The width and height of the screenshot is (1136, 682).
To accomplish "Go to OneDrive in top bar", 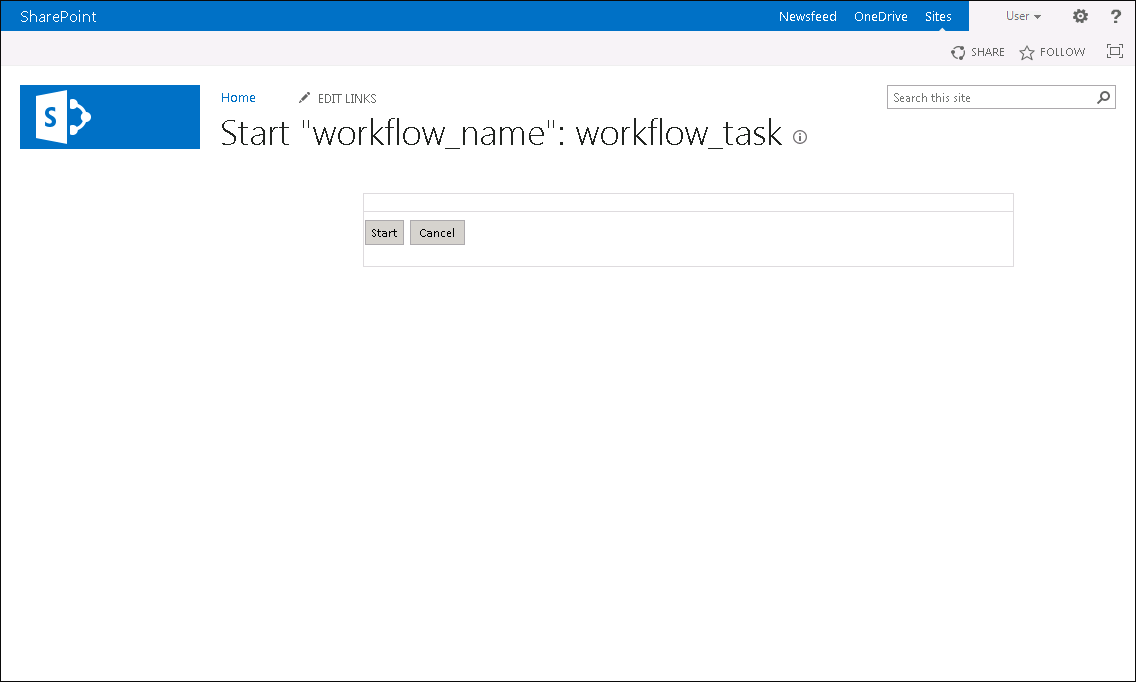I will 881,16.
